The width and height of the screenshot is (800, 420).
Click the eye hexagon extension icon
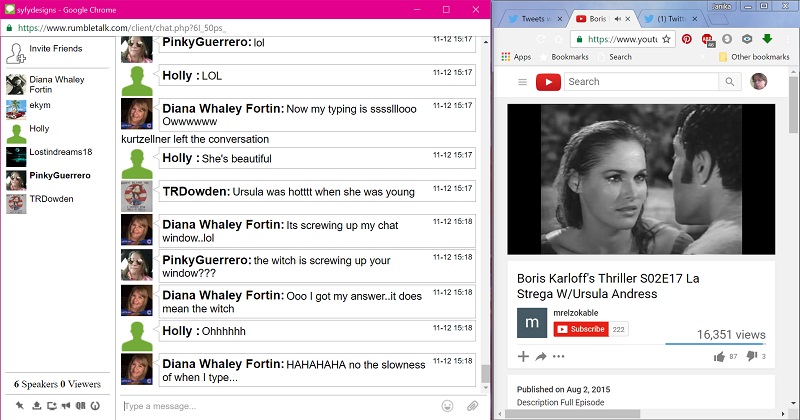tap(747, 39)
